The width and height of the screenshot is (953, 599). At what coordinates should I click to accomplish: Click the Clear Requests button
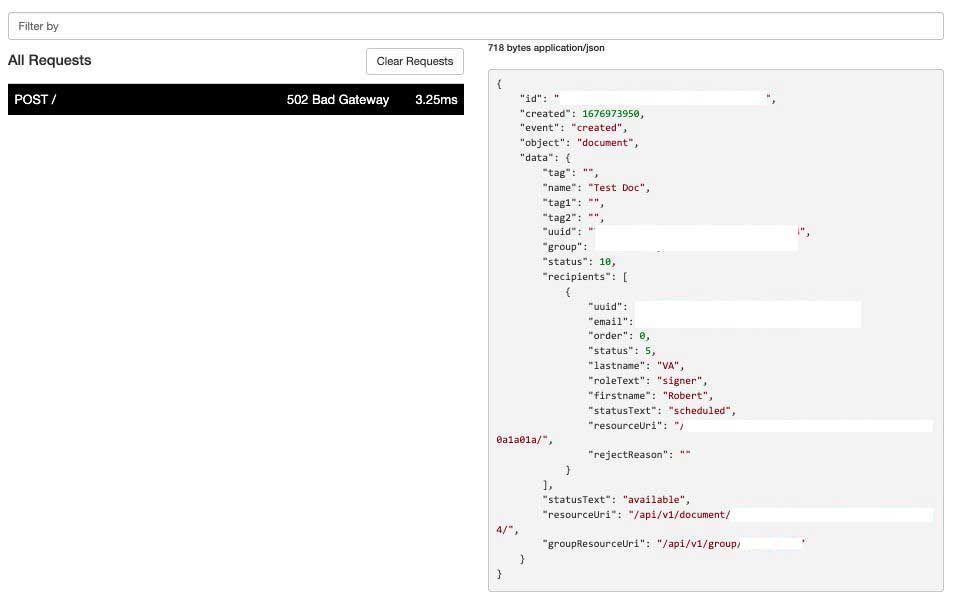(x=414, y=61)
